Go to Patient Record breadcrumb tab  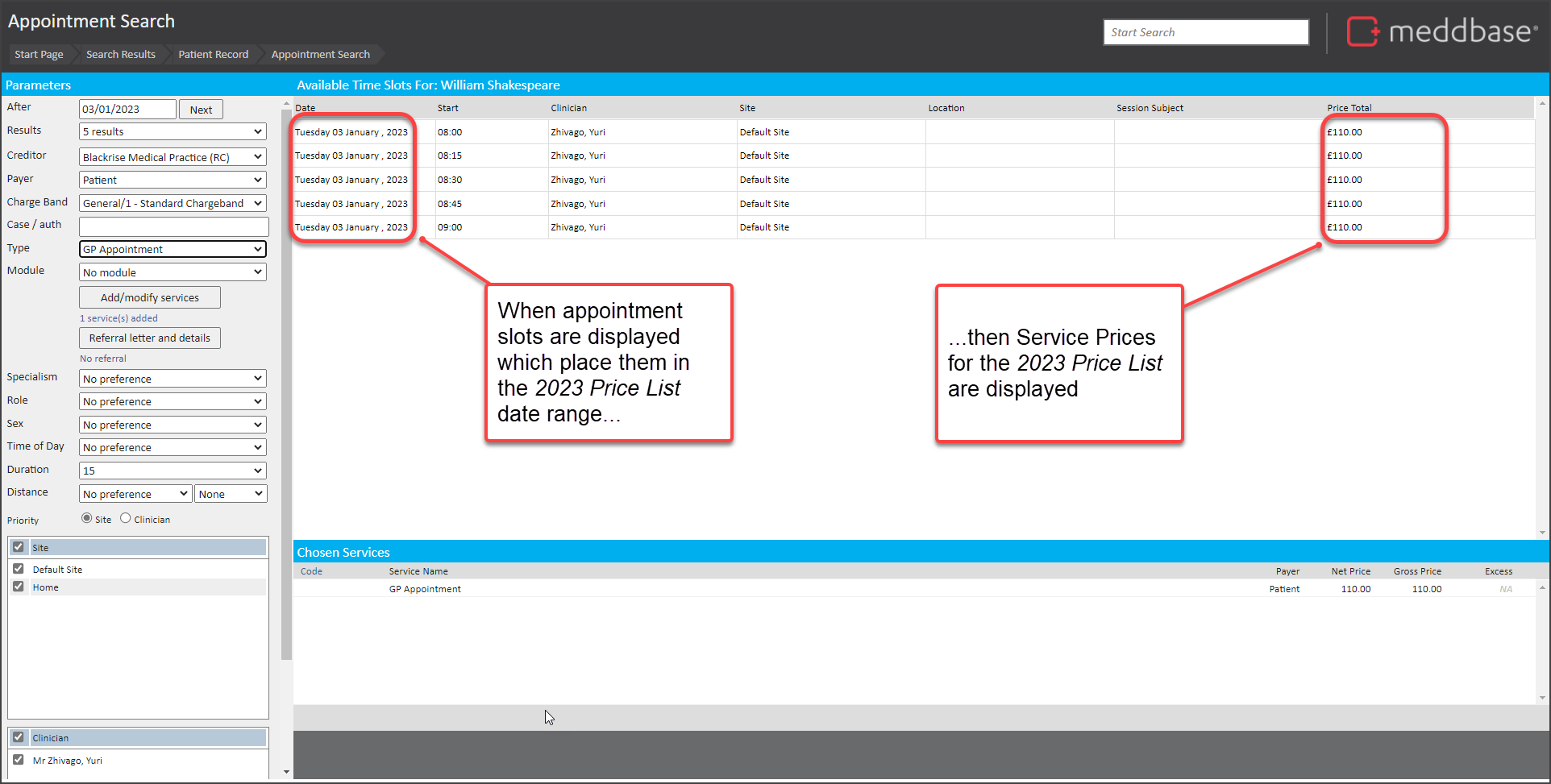coord(213,55)
